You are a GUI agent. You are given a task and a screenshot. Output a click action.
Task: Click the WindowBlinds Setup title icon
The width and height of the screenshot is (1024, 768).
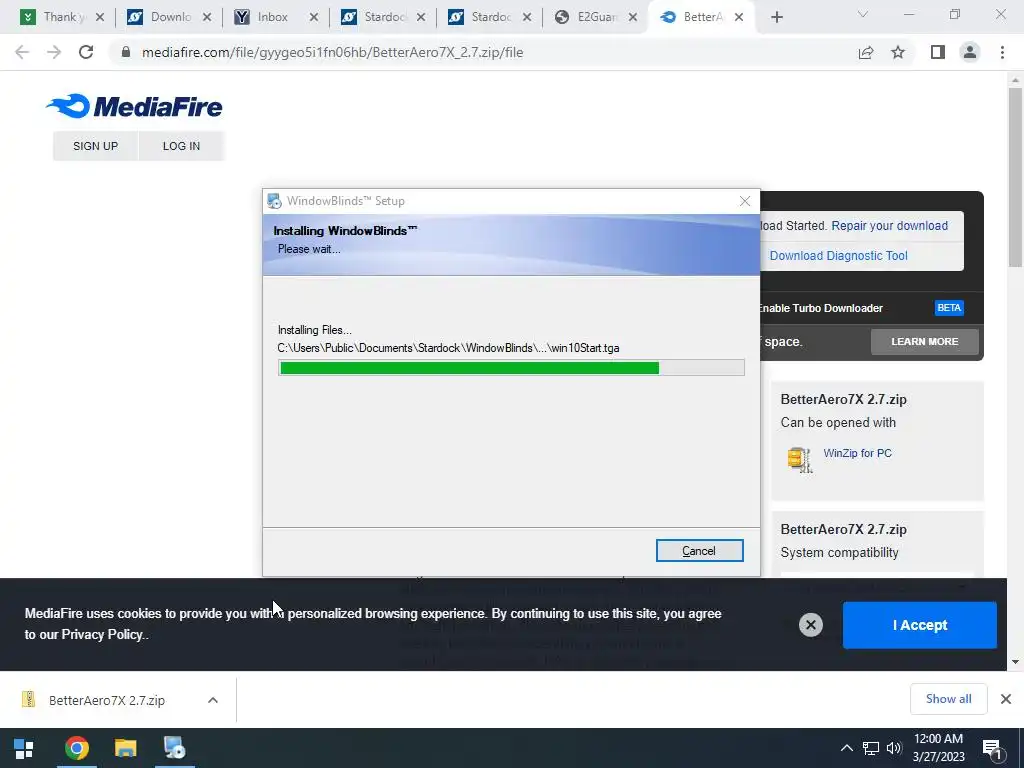click(x=274, y=201)
